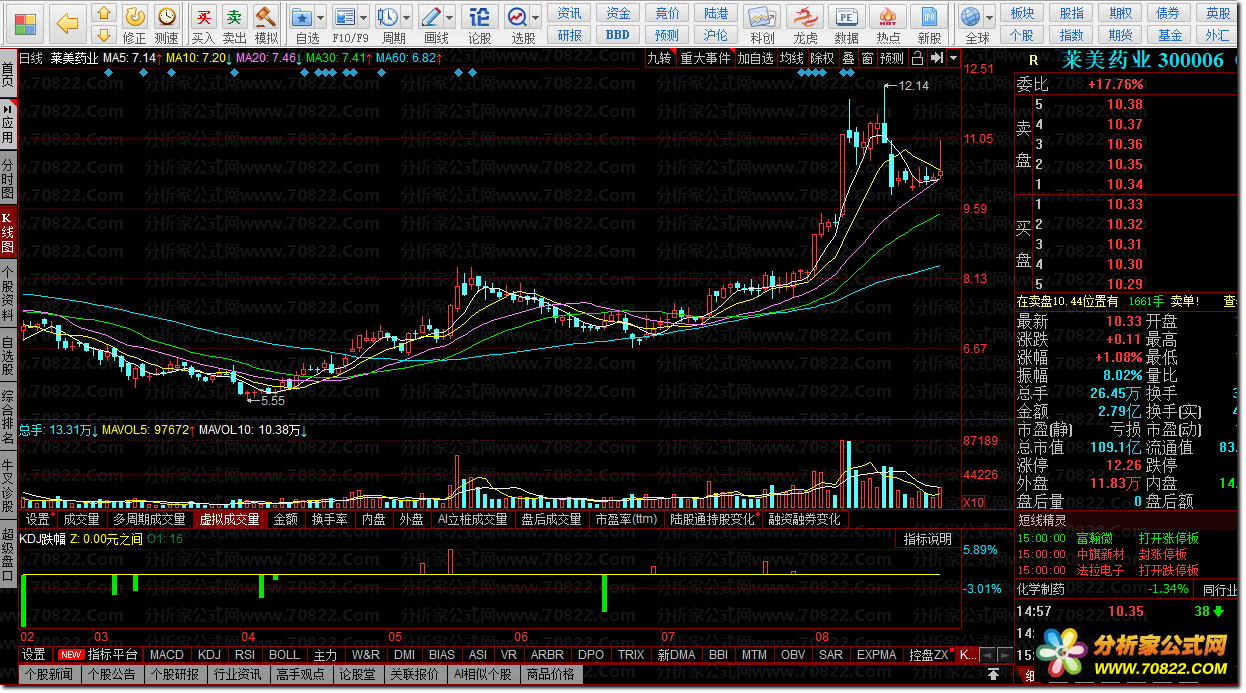
Task: Click the lock icon above the chart
Action: pyautogui.click(x=919, y=58)
